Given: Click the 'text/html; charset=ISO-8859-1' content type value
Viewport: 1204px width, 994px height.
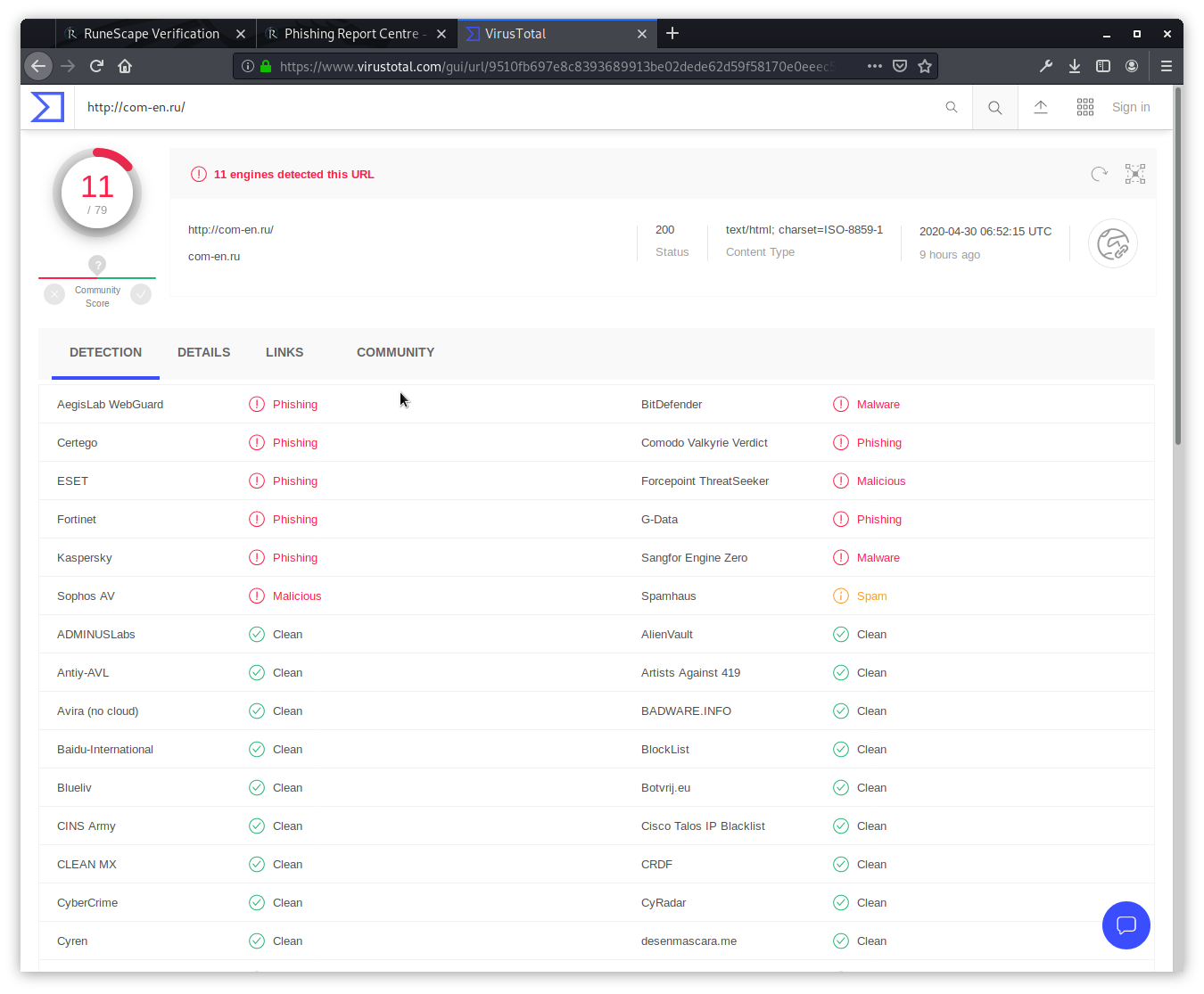Looking at the screenshot, I should 804,230.
